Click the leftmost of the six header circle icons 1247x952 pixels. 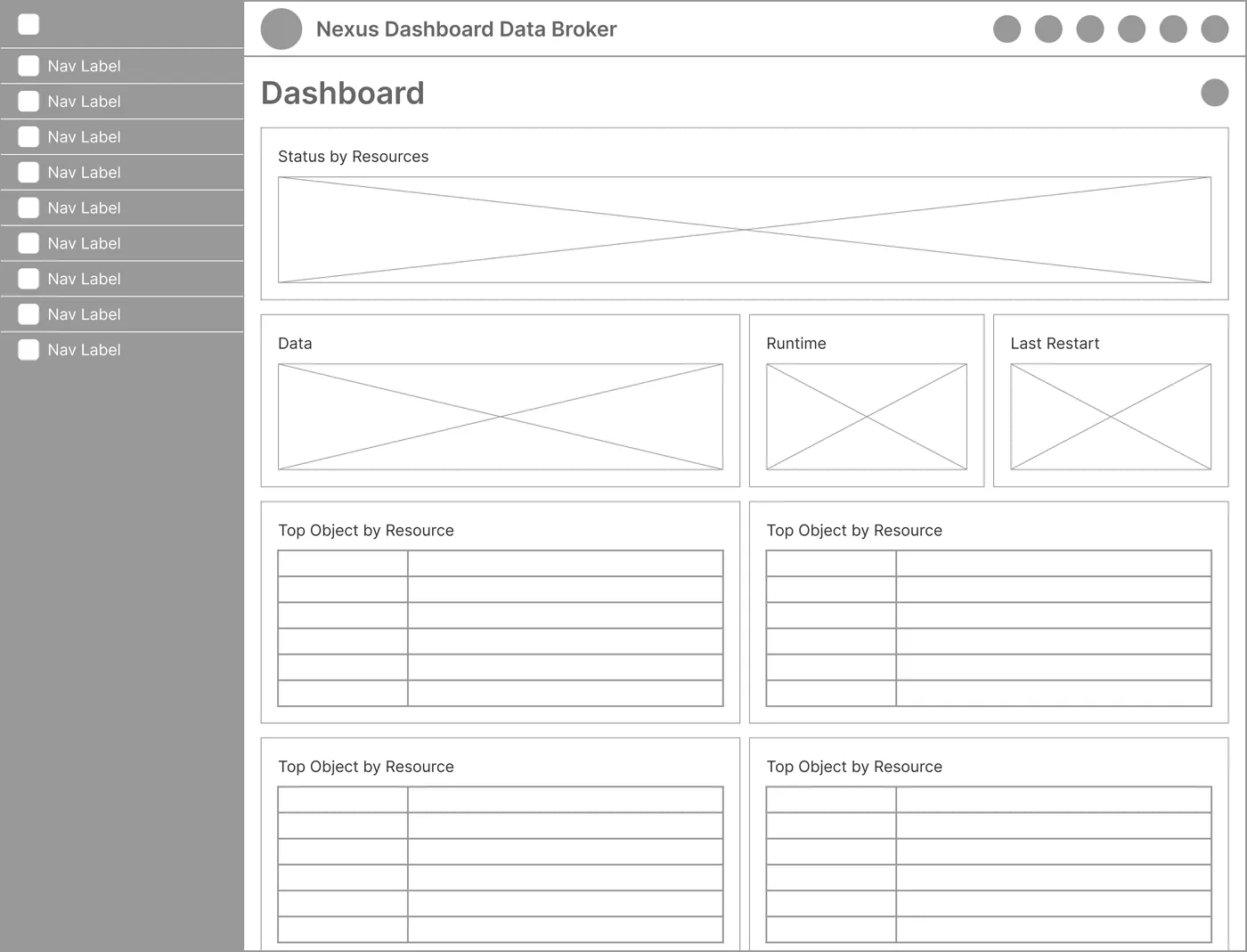(x=1007, y=29)
